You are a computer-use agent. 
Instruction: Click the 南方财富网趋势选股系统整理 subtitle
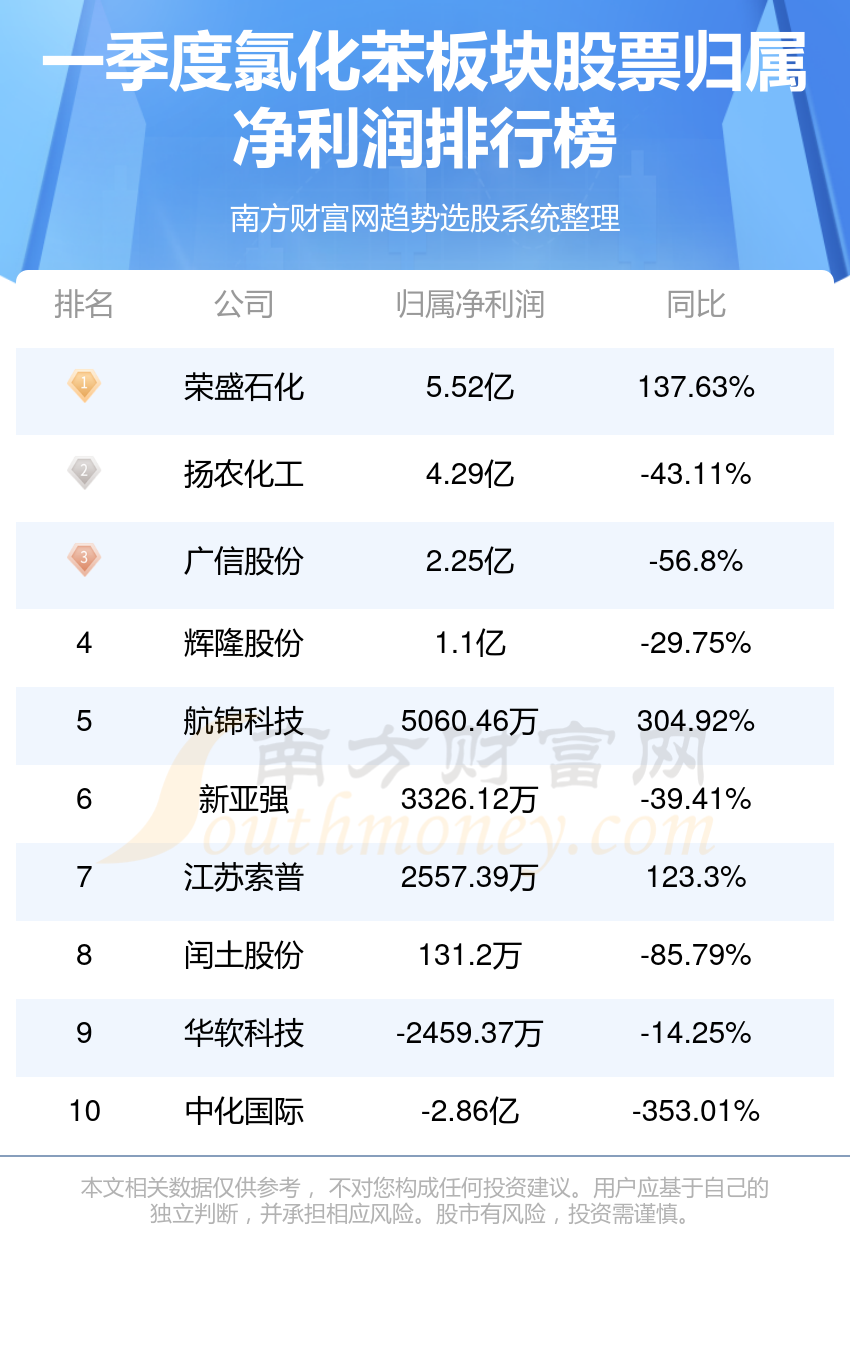click(425, 217)
